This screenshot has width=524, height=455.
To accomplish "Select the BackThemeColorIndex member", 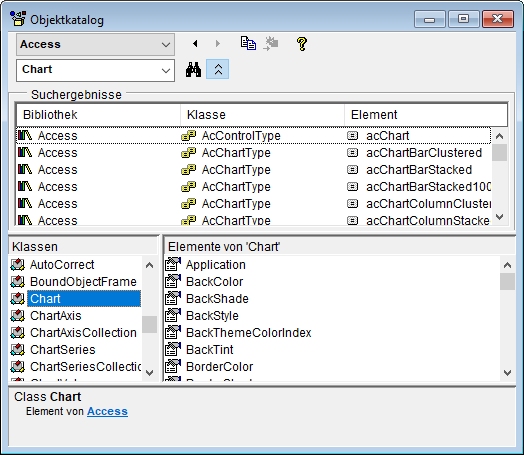I will coord(249,333).
